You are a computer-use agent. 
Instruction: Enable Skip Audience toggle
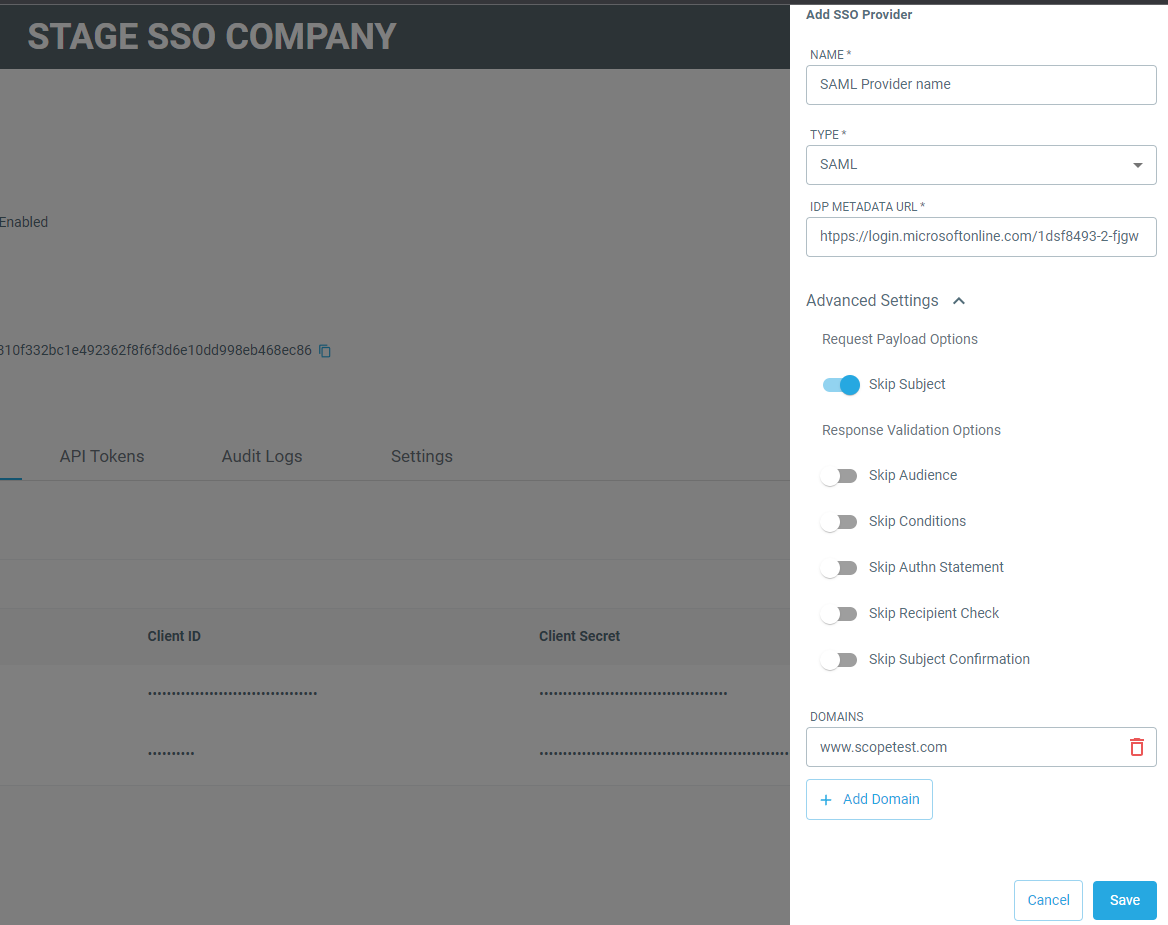[x=839, y=476]
